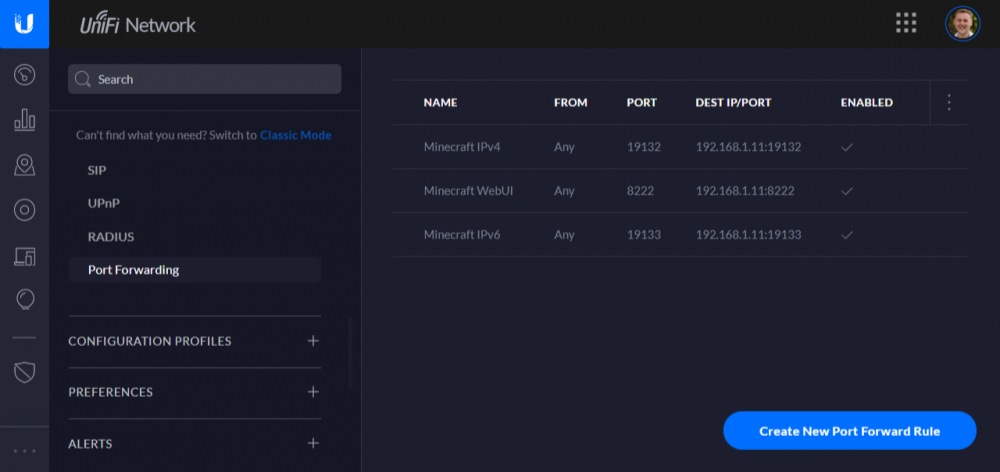
Task: Open the Clients devices icon
Action: (24, 256)
